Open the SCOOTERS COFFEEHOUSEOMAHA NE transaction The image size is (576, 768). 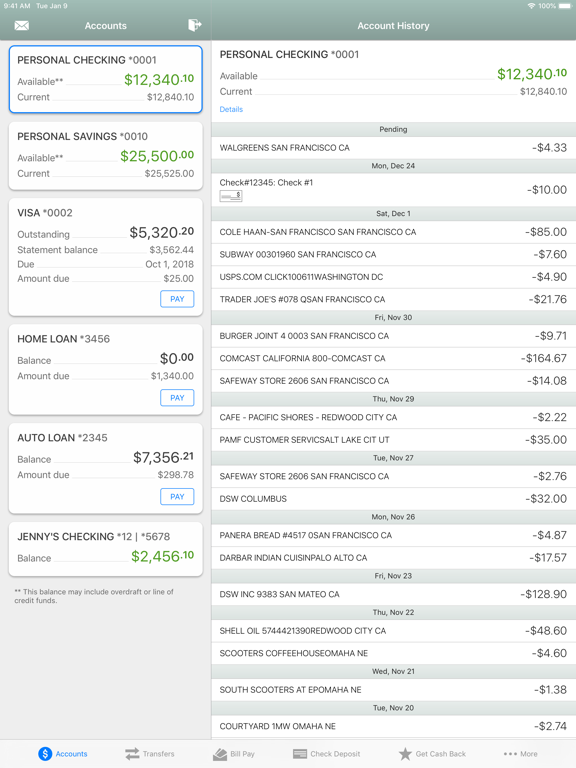(394, 653)
